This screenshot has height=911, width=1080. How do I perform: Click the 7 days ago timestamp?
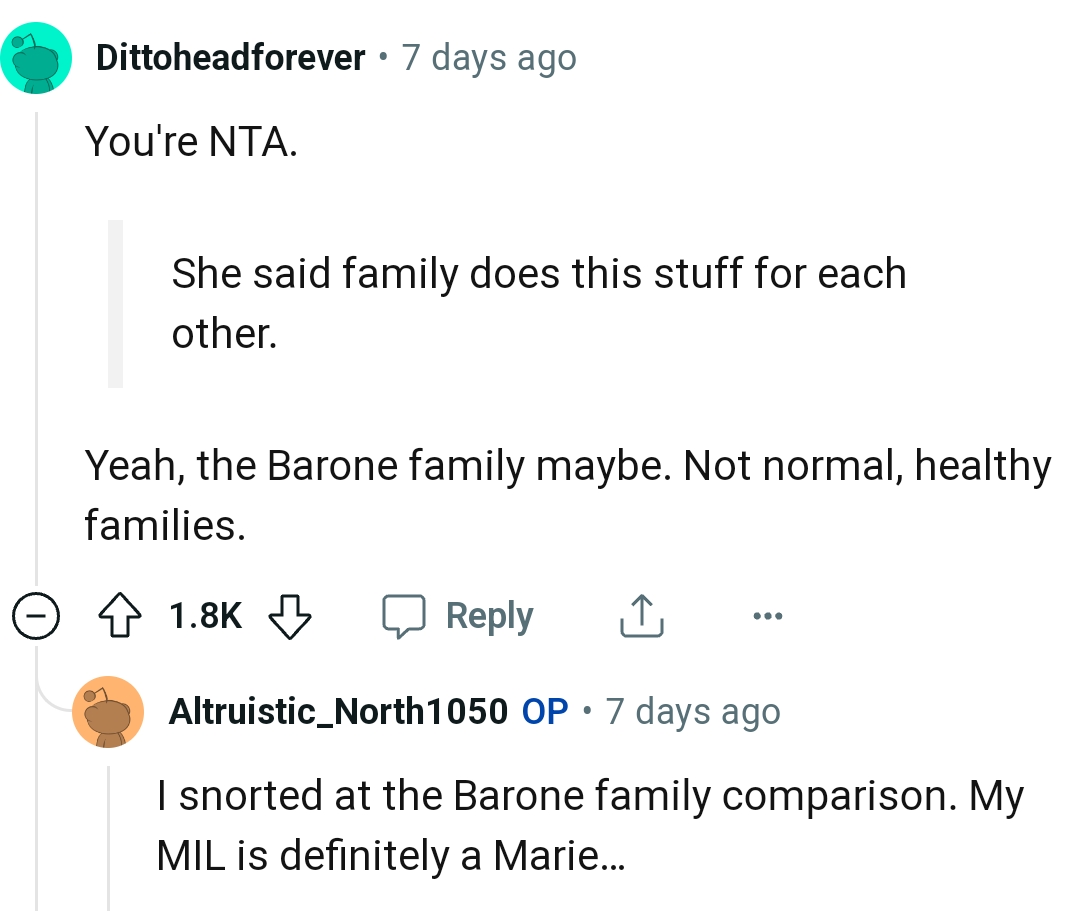pyautogui.click(x=489, y=57)
